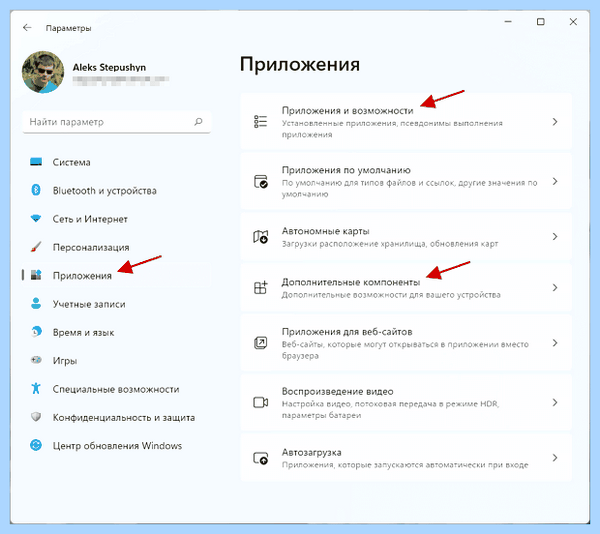This screenshot has height=534, width=600.
Task: Open Дополнительные компоненты
Action: point(406,288)
